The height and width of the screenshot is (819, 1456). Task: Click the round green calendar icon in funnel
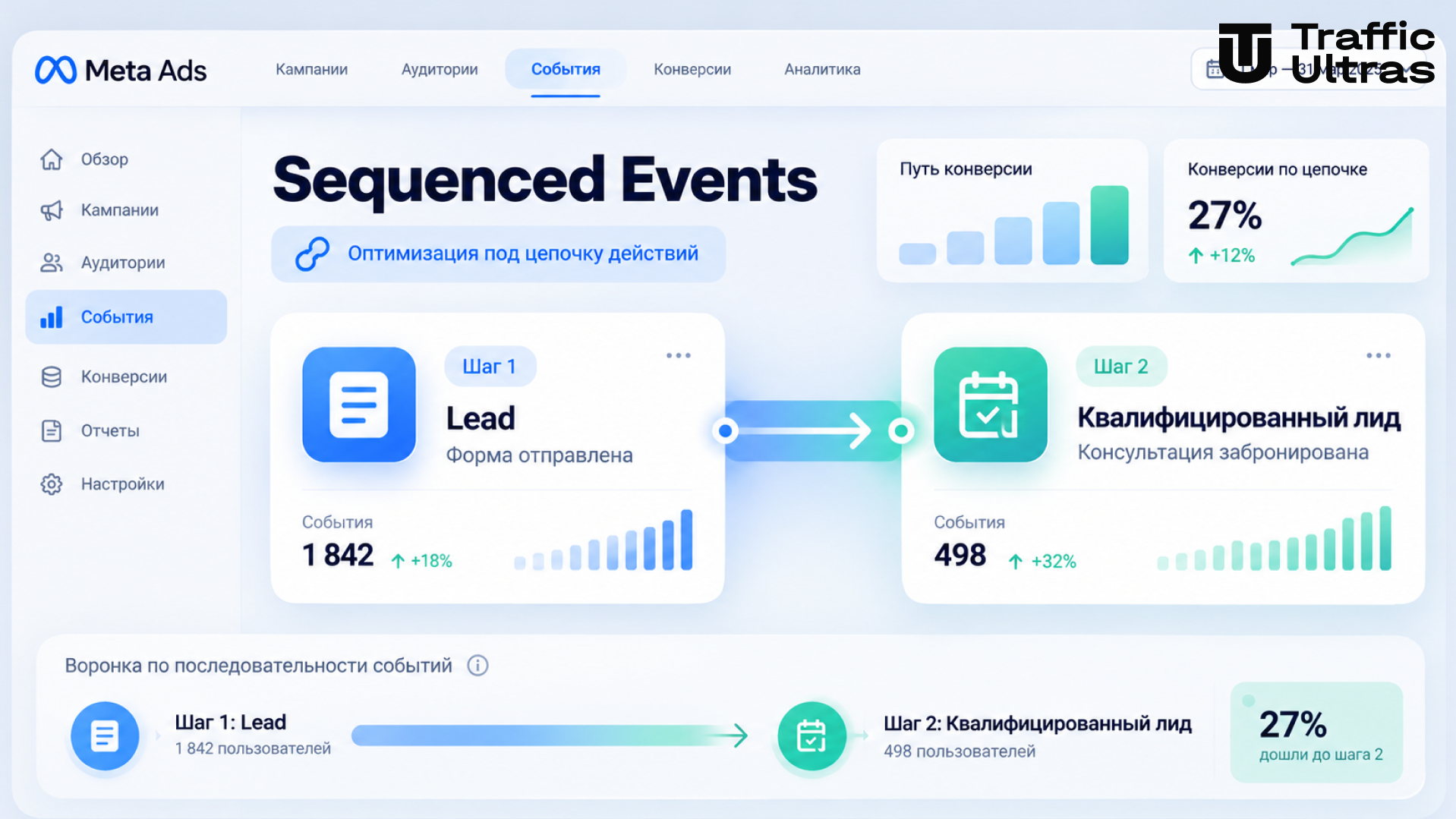click(x=812, y=736)
